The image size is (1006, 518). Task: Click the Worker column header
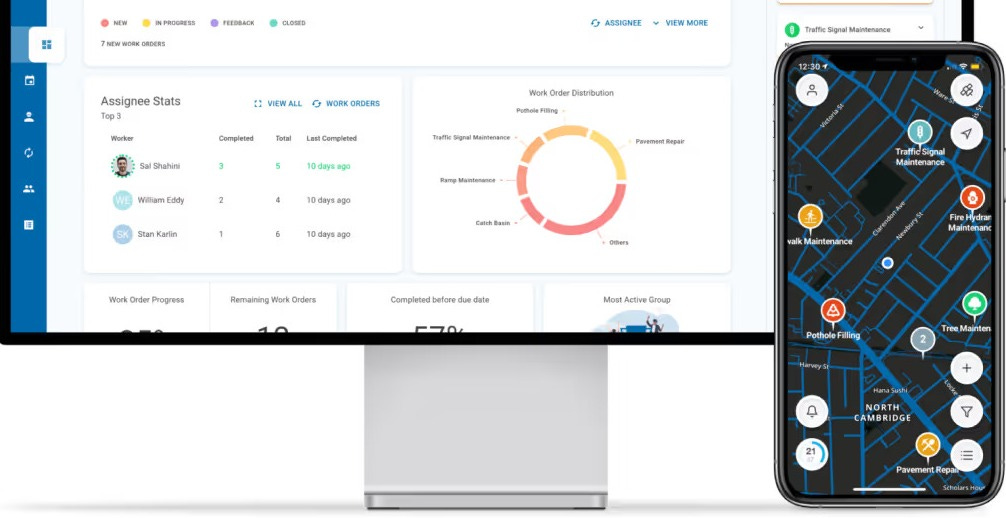tap(122, 138)
